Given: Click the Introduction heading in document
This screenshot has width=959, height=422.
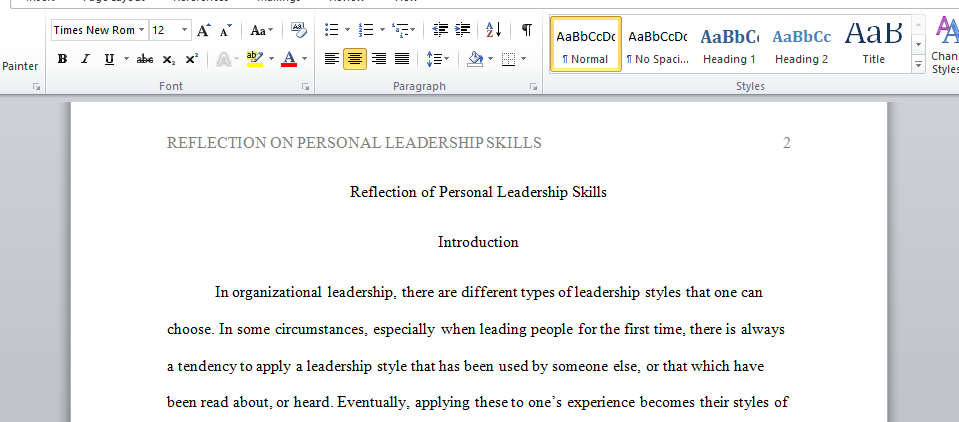Looking at the screenshot, I should [x=478, y=242].
